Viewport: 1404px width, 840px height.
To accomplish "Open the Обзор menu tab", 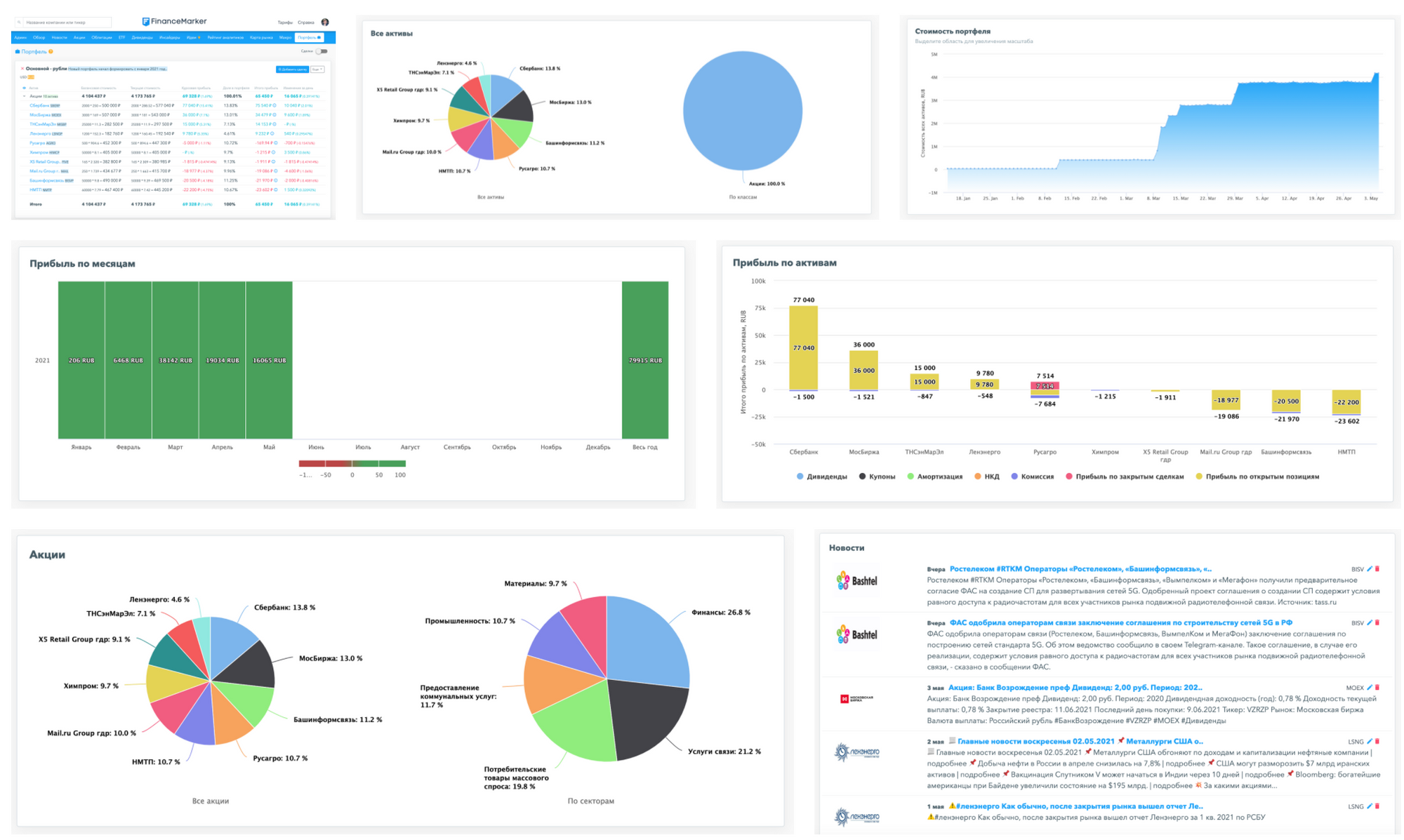I will point(39,38).
